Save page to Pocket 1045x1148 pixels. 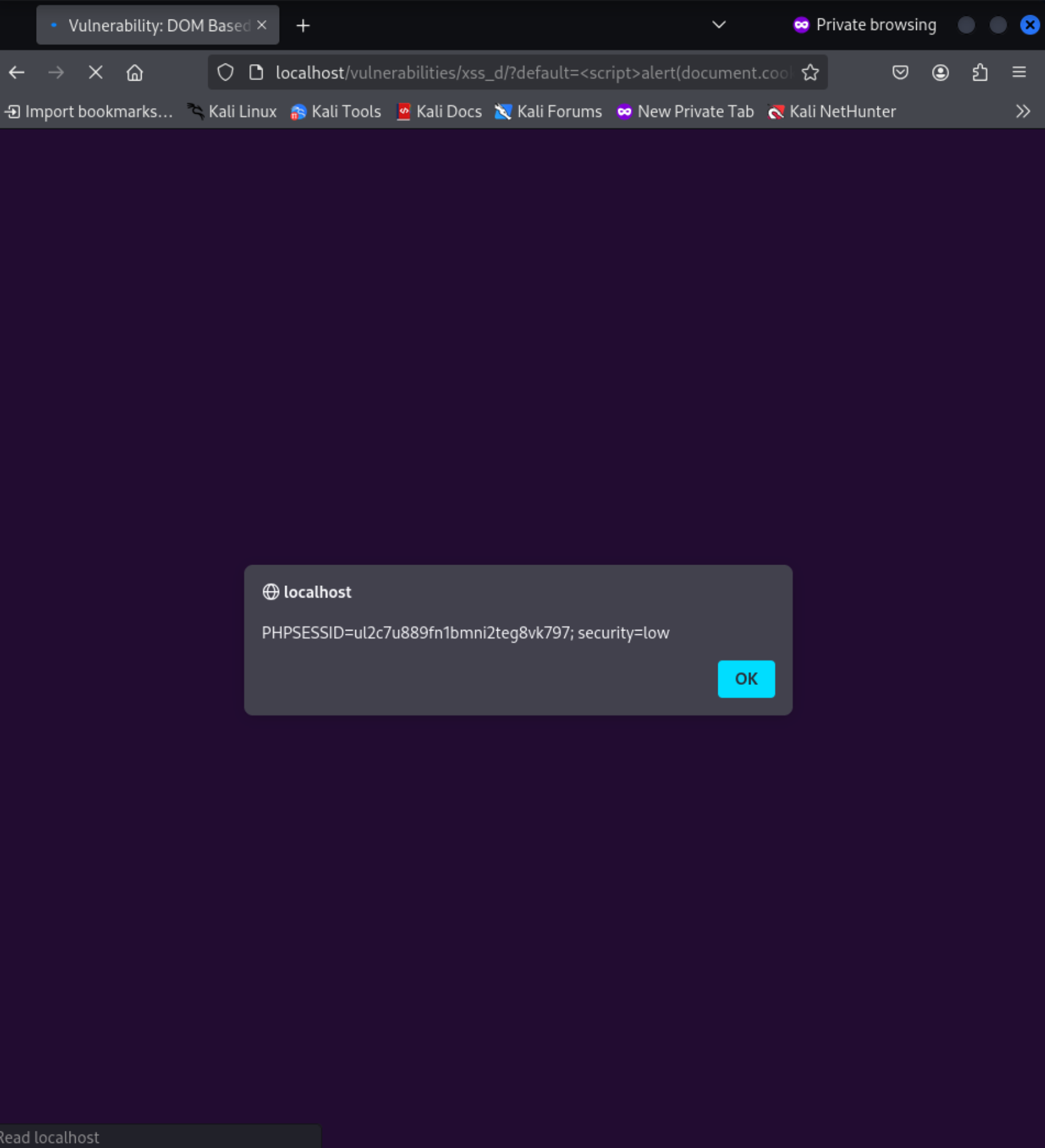pyautogui.click(x=900, y=73)
